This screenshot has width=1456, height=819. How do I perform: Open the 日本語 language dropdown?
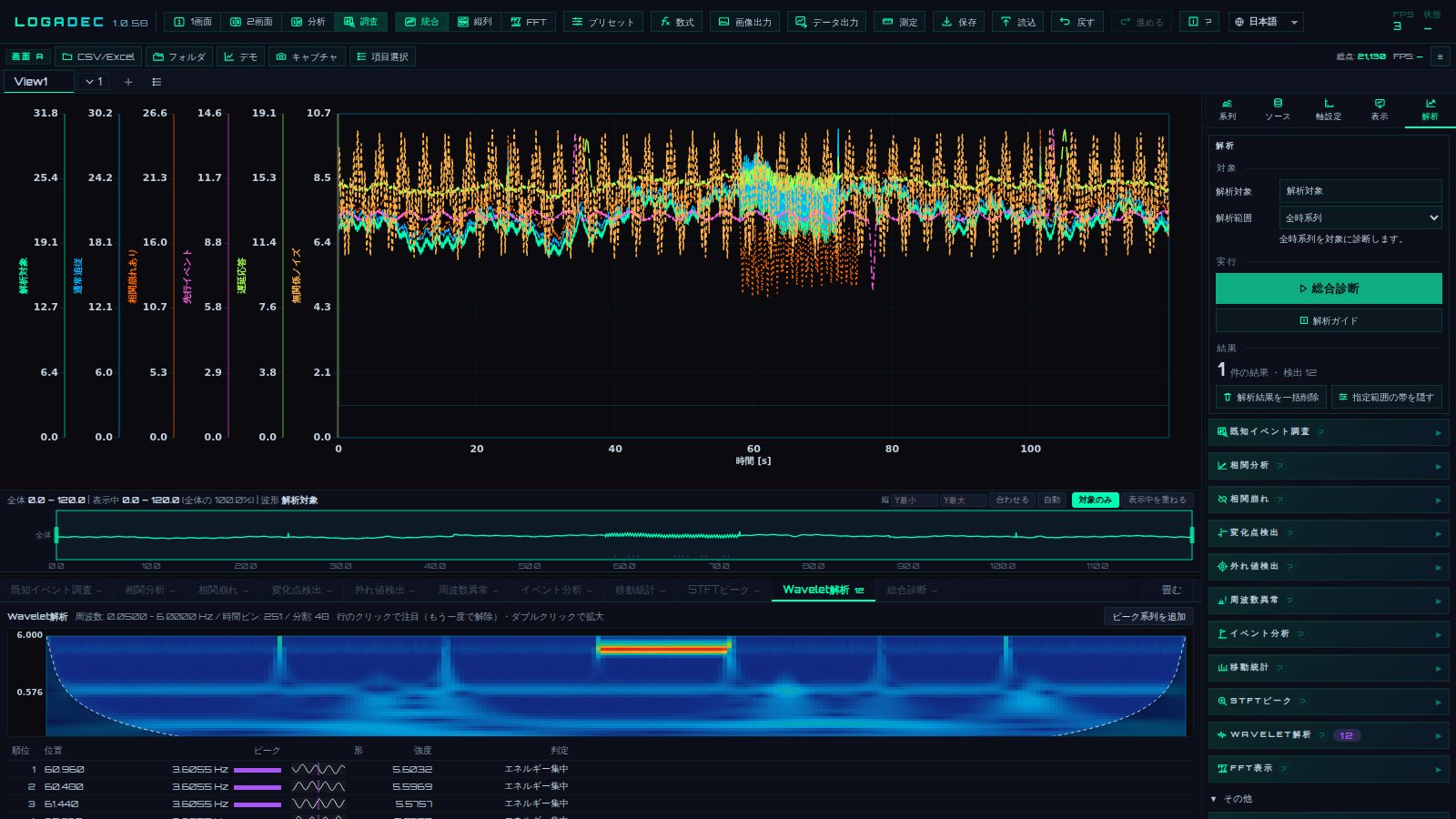tap(1266, 22)
